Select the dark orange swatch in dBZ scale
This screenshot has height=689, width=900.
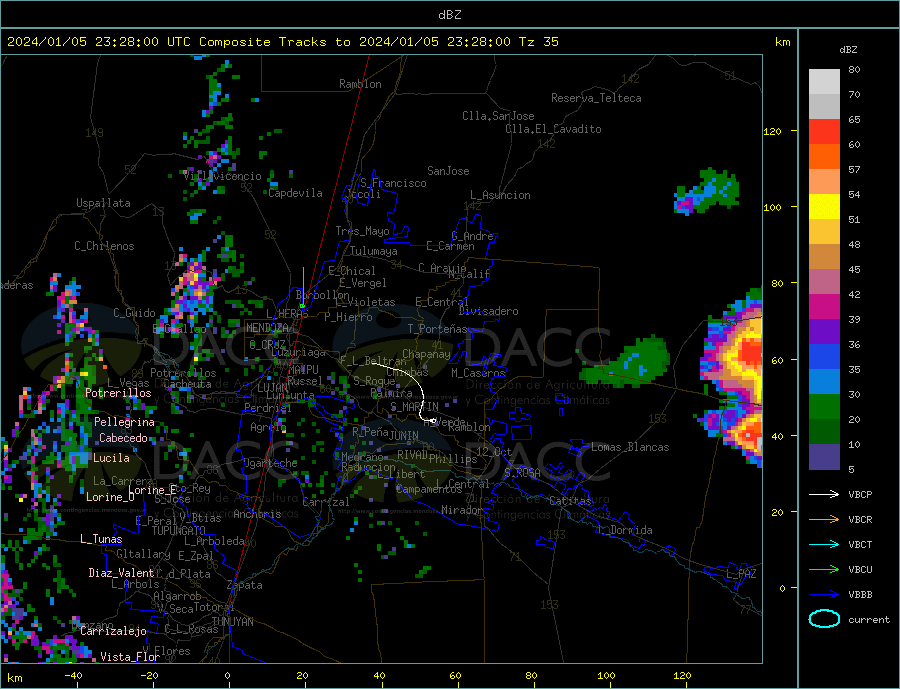coord(824,157)
